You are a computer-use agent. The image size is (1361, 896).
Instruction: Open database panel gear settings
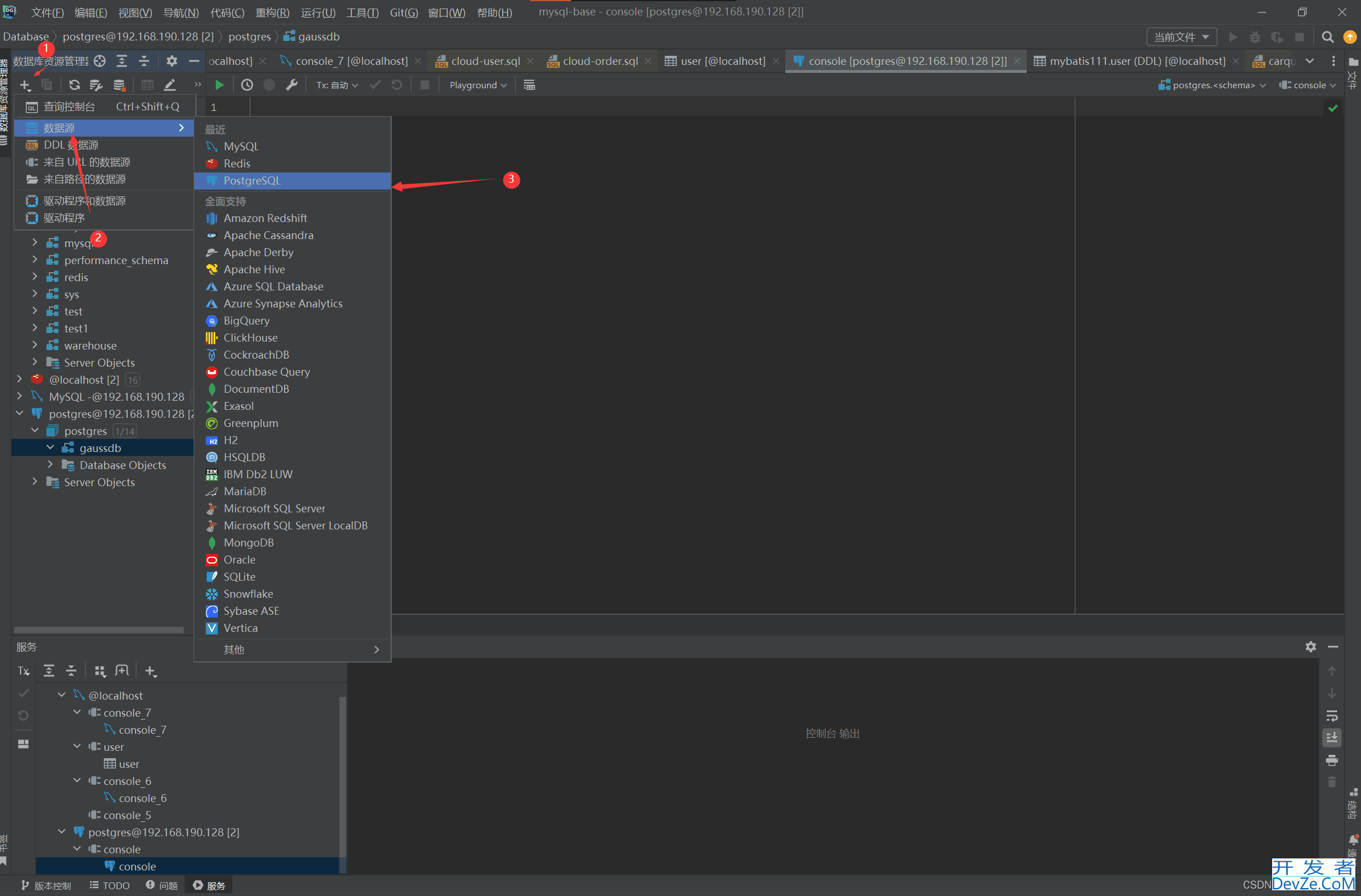[x=171, y=60]
